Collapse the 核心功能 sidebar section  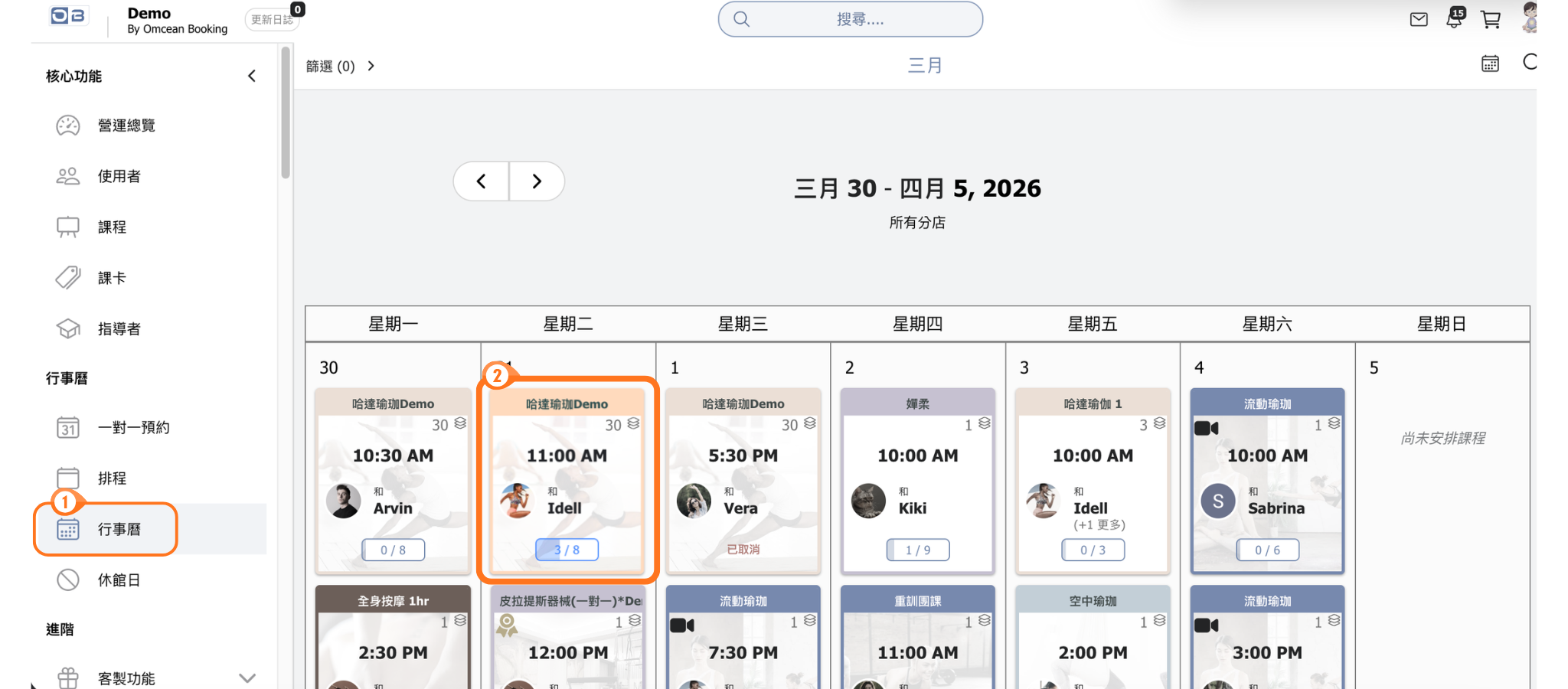(x=252, y=76)
